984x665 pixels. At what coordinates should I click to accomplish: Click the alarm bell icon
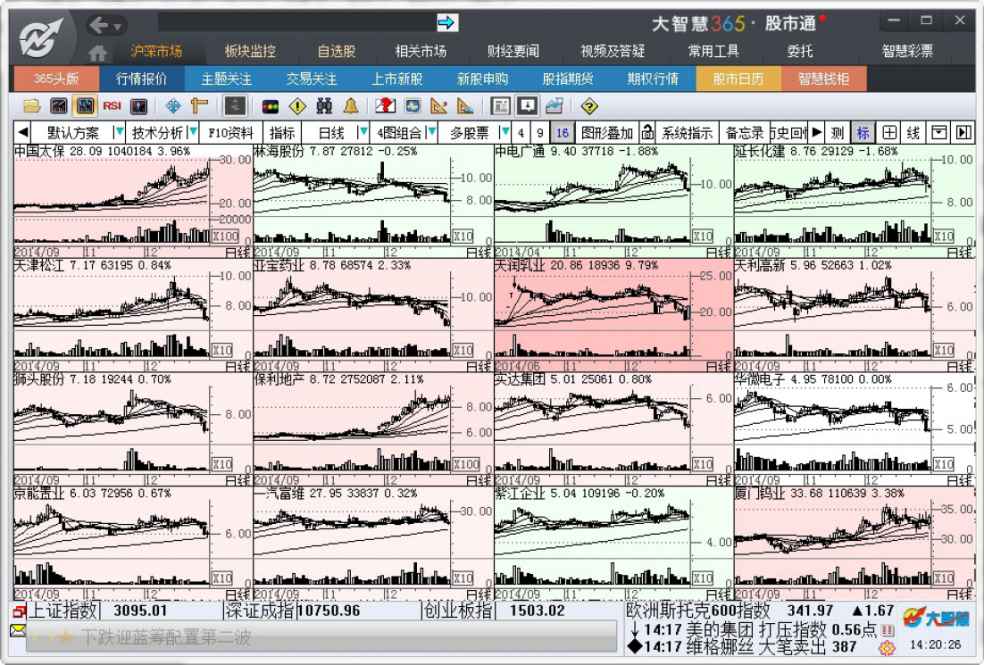351,106
